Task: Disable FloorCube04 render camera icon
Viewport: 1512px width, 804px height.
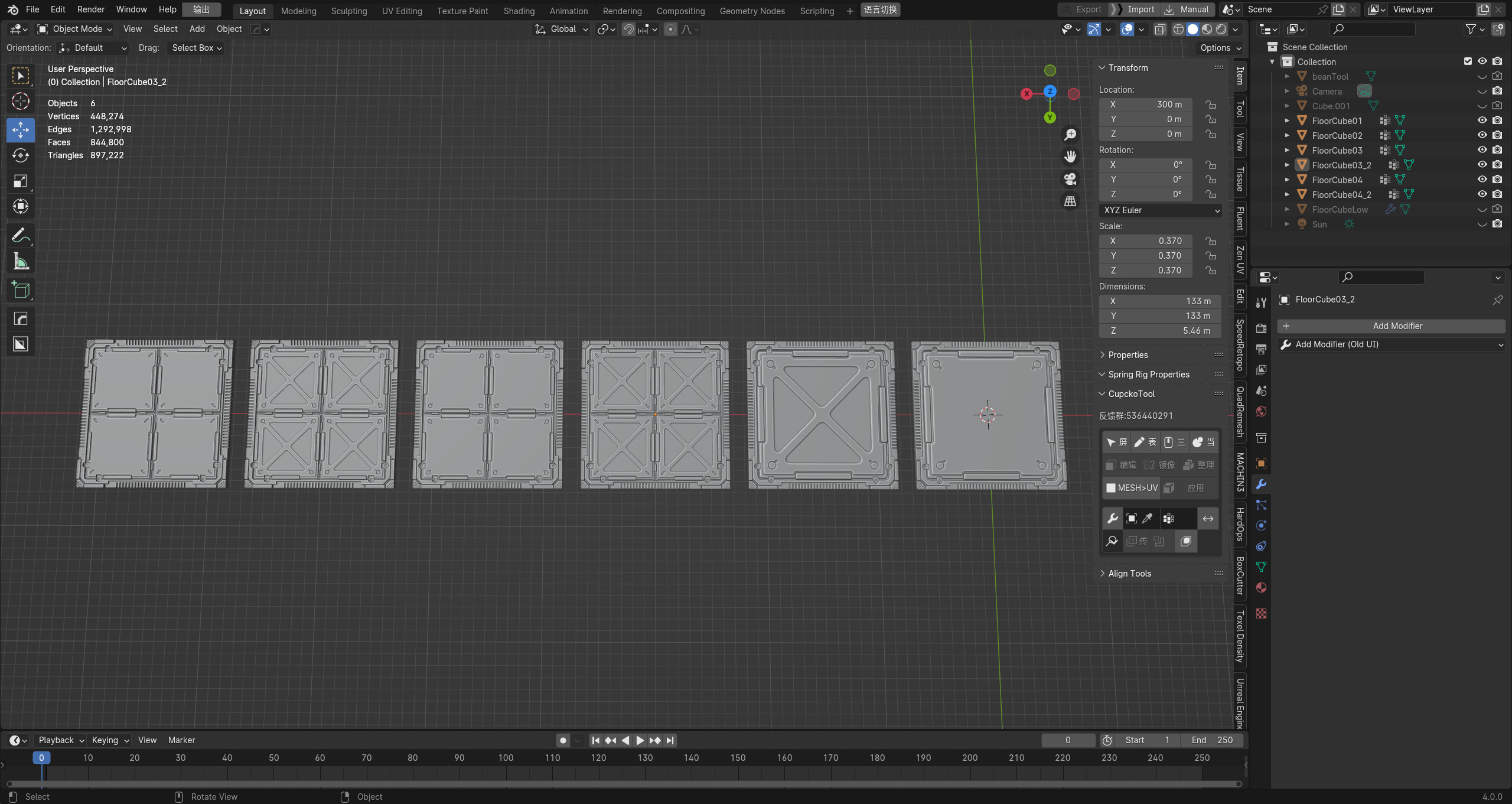Action: 1497,180
